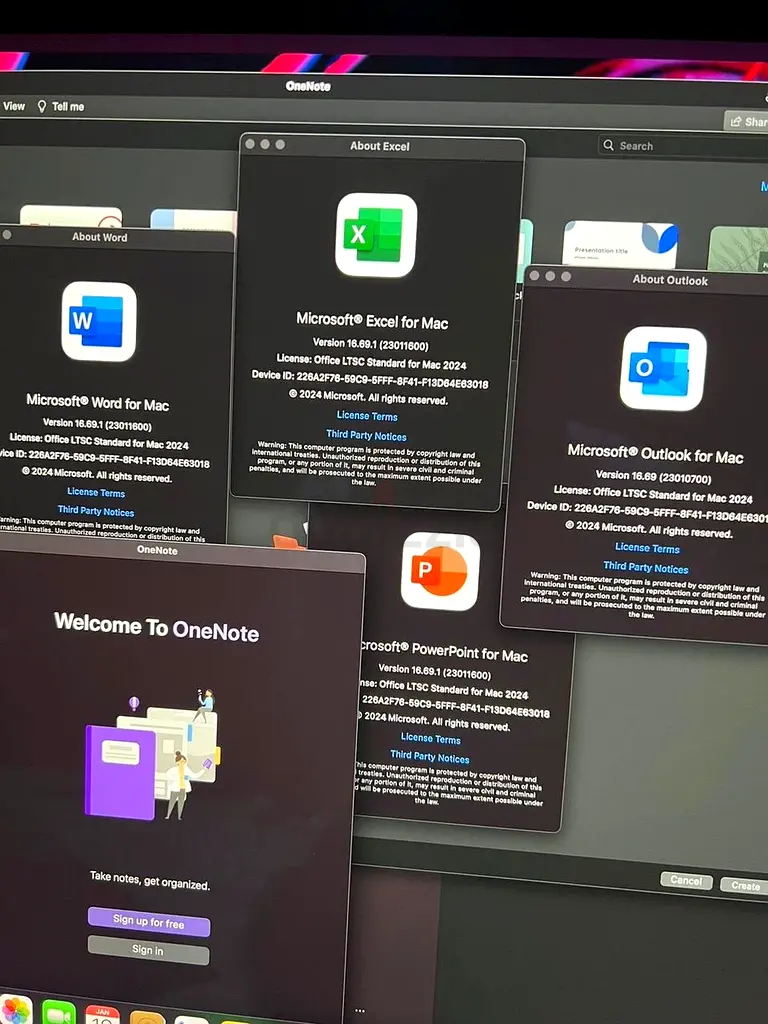This screenshot has height=1024, width=768.
Task: Select the Presentation title template thumbnail
Action: [x=620, y=245]
